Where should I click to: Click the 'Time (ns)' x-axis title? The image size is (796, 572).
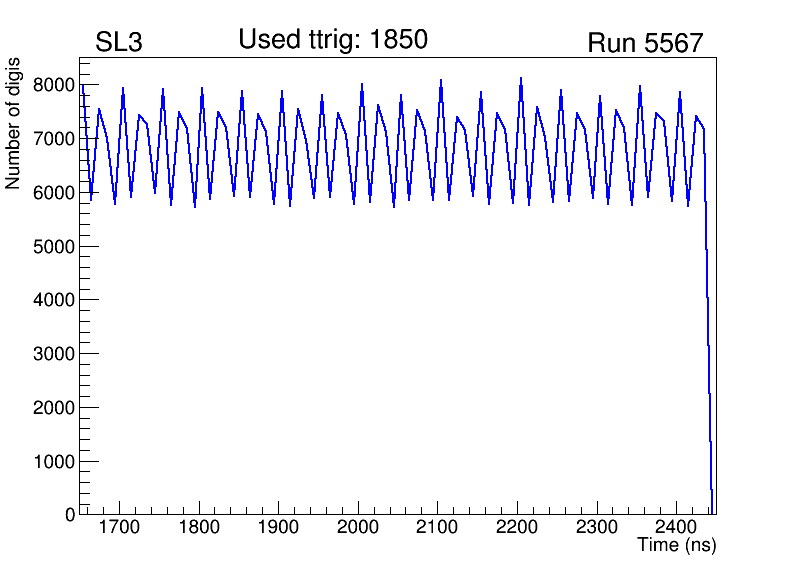tap(677, 546)
